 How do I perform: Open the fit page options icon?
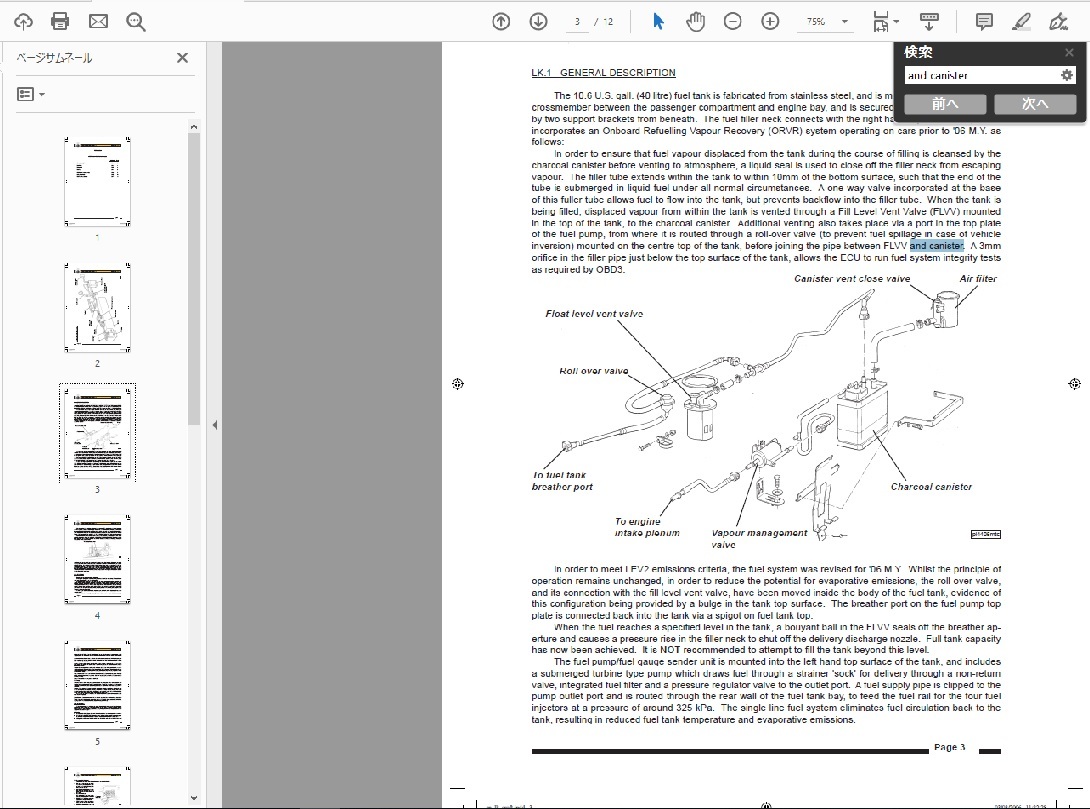coord(885,22)
